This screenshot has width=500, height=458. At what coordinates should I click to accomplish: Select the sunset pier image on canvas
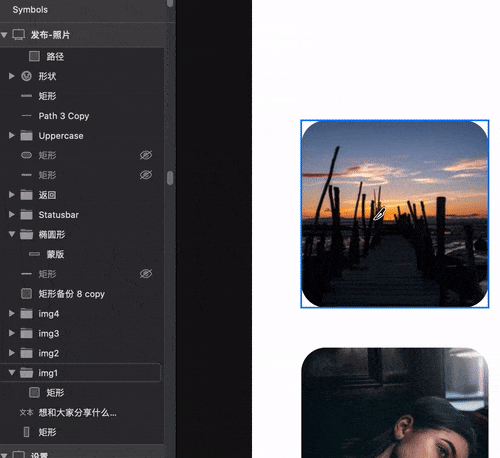pos(395,214)
